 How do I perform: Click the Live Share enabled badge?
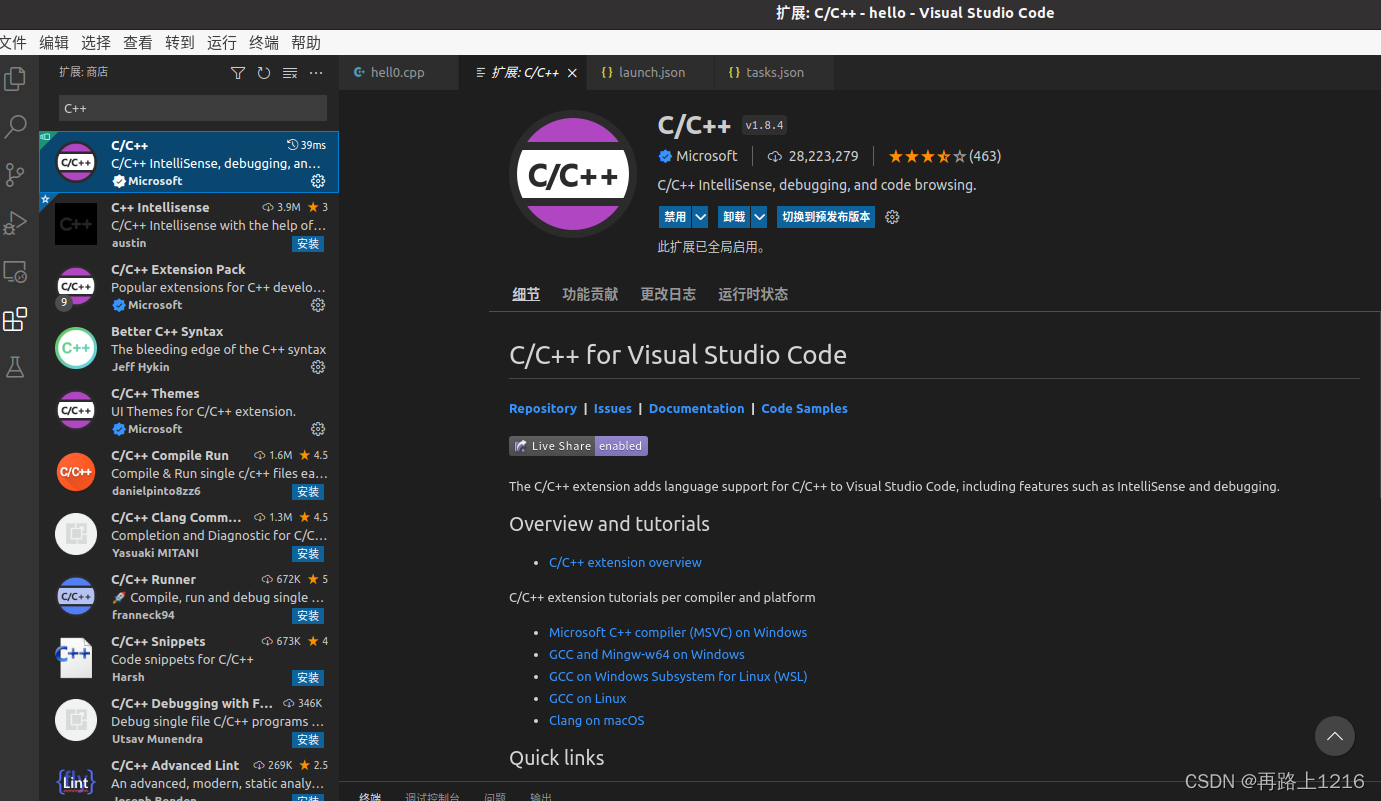tap(578, 446)
